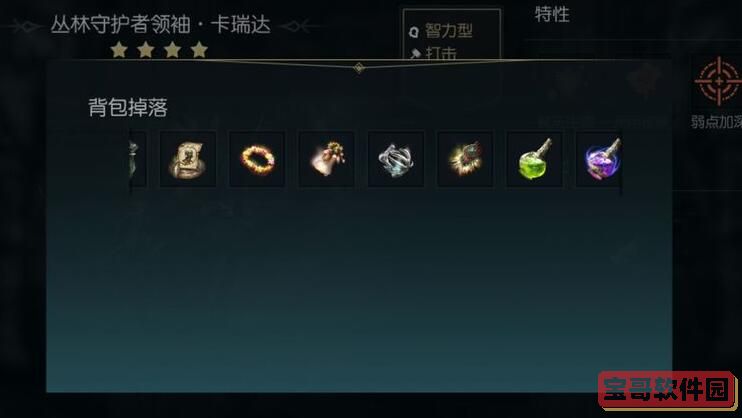This screenshot has height=418, width=742.
Task: Click the 背包掉落 section title
Action: (x=128, y=107)
